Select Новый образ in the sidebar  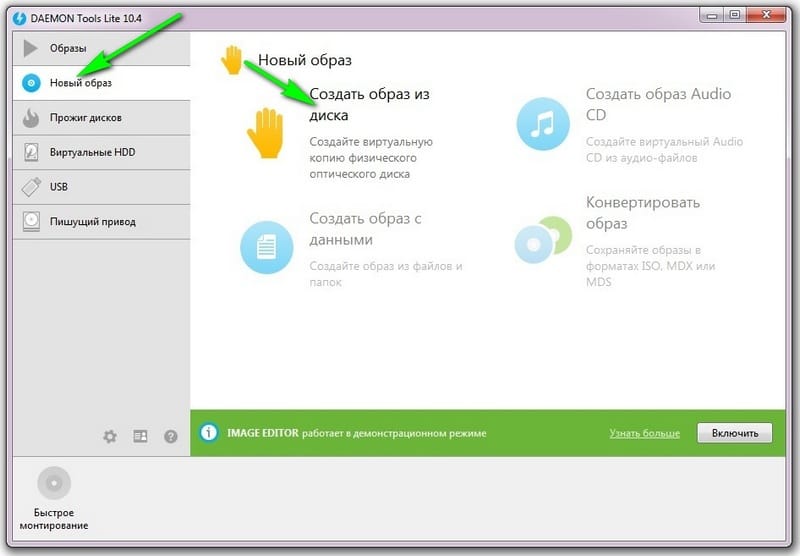click(x=101, y=83)
